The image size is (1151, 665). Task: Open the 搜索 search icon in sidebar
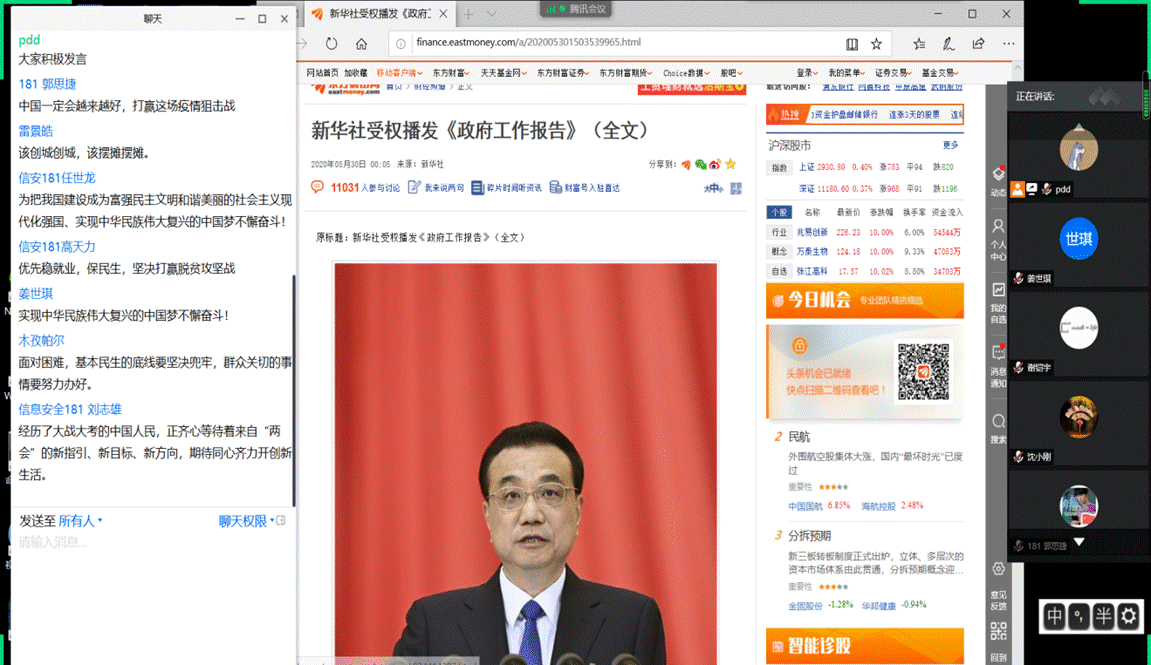coord(998,427)
